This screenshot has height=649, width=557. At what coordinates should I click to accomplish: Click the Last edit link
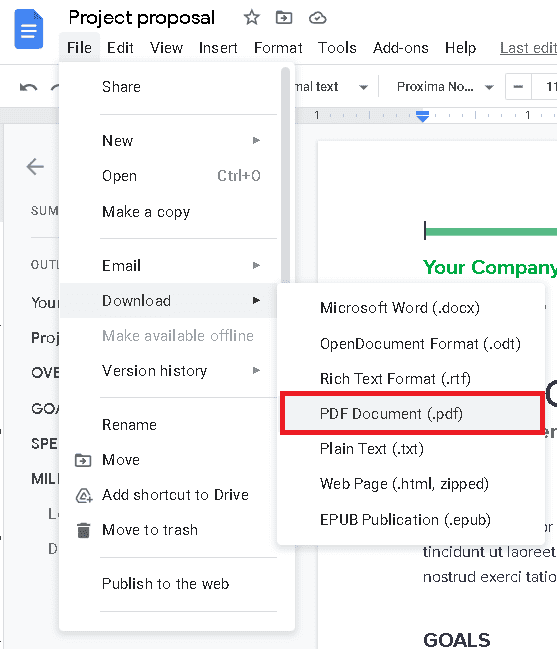tap(528, 48)
